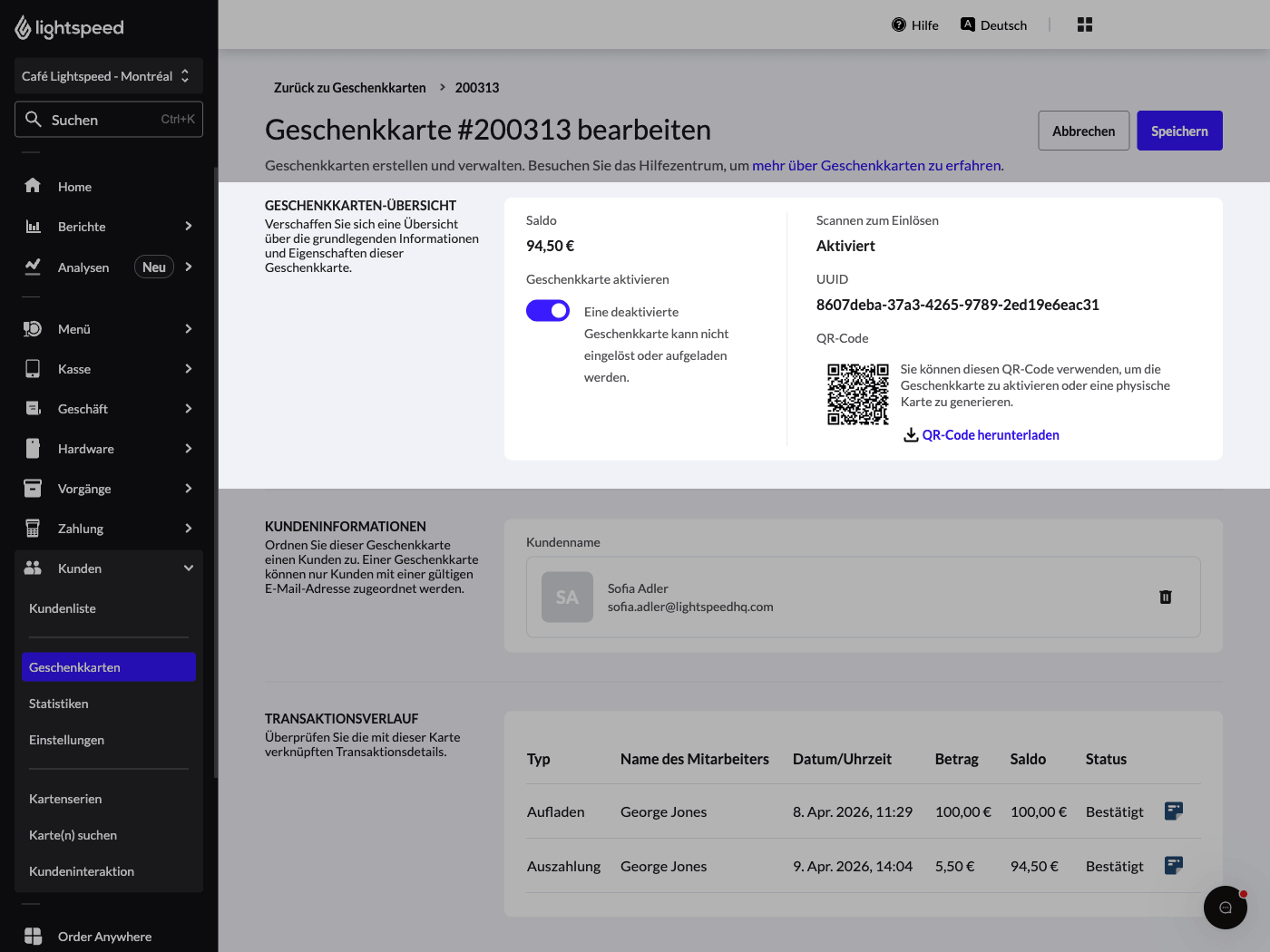The image size is (1270, 952).
Task: Open Kundenliste in sidebar
Action: [63, 608]
